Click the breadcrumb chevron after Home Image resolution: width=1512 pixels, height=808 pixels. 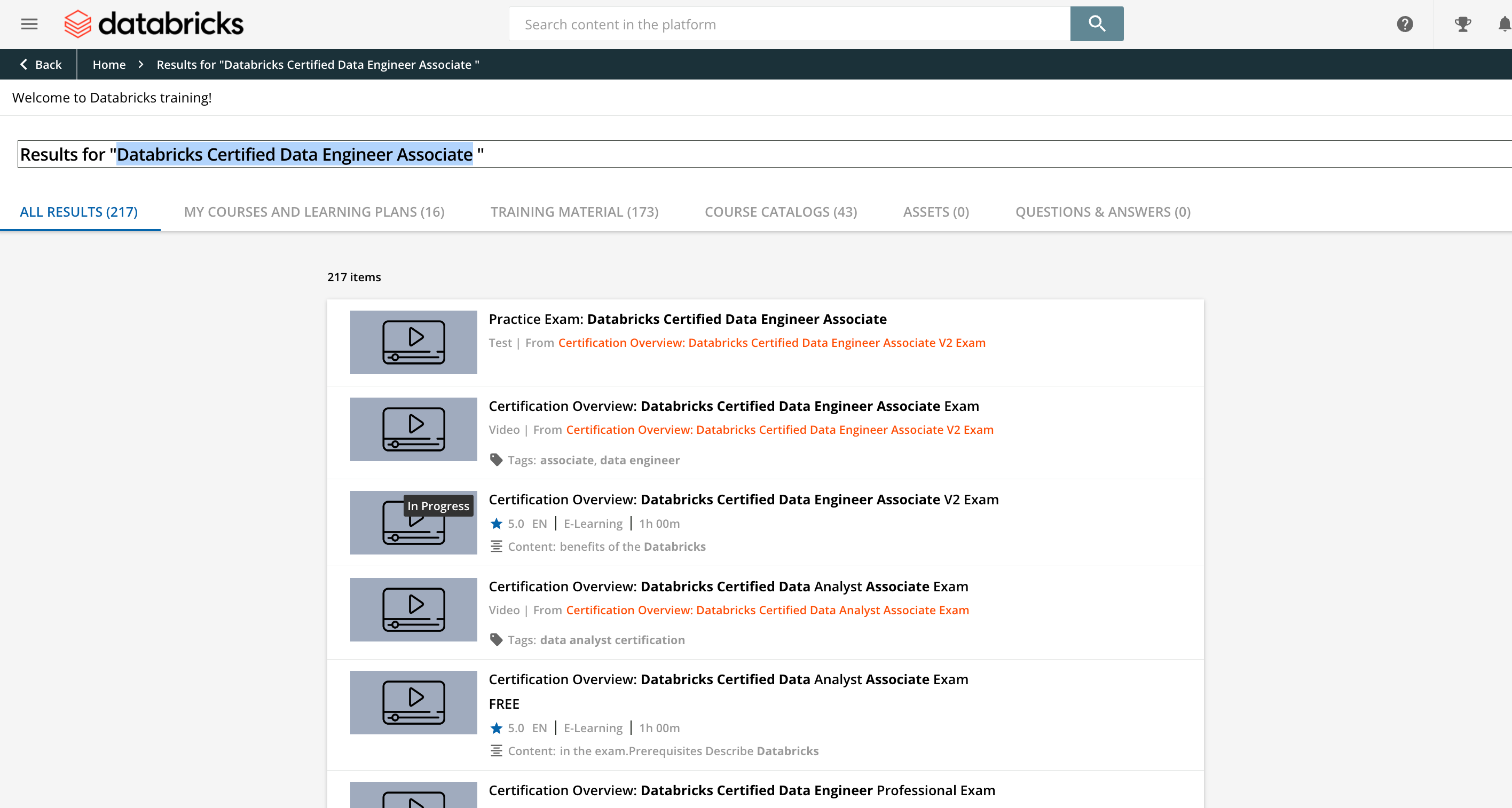[x=141, y=65]
